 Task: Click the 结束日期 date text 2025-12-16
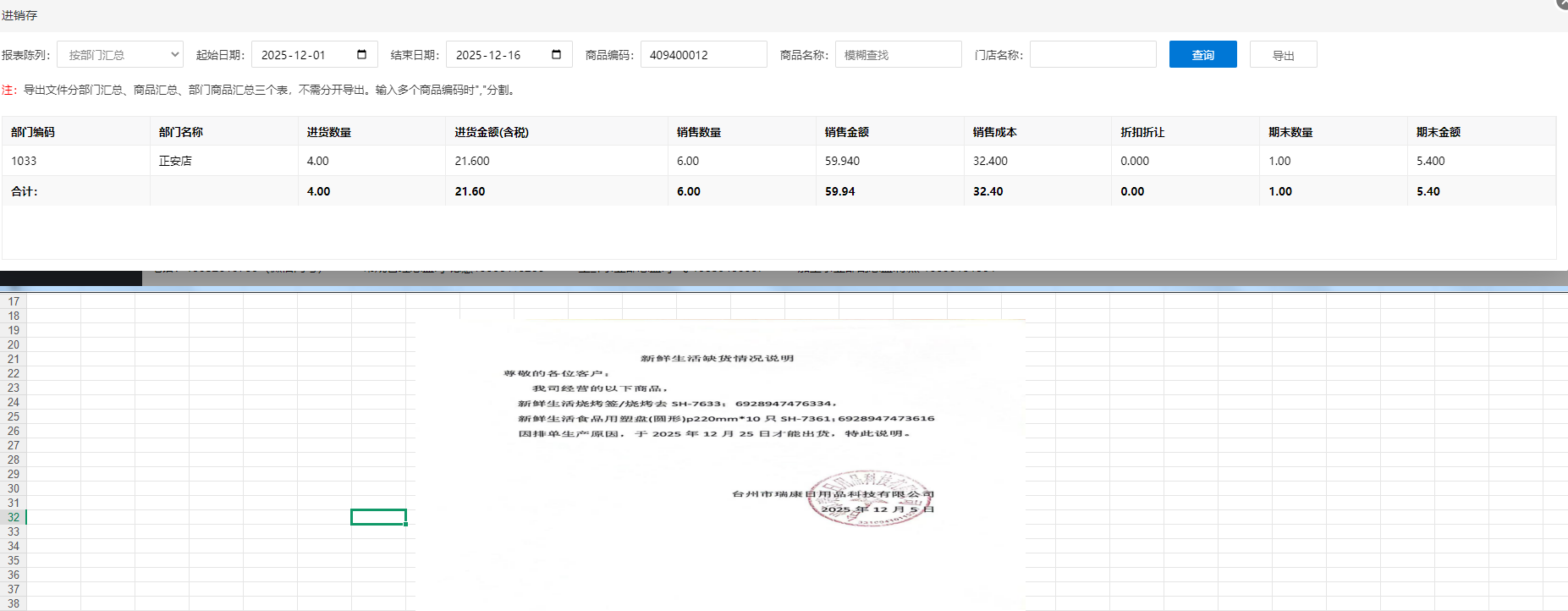[488, 55]
